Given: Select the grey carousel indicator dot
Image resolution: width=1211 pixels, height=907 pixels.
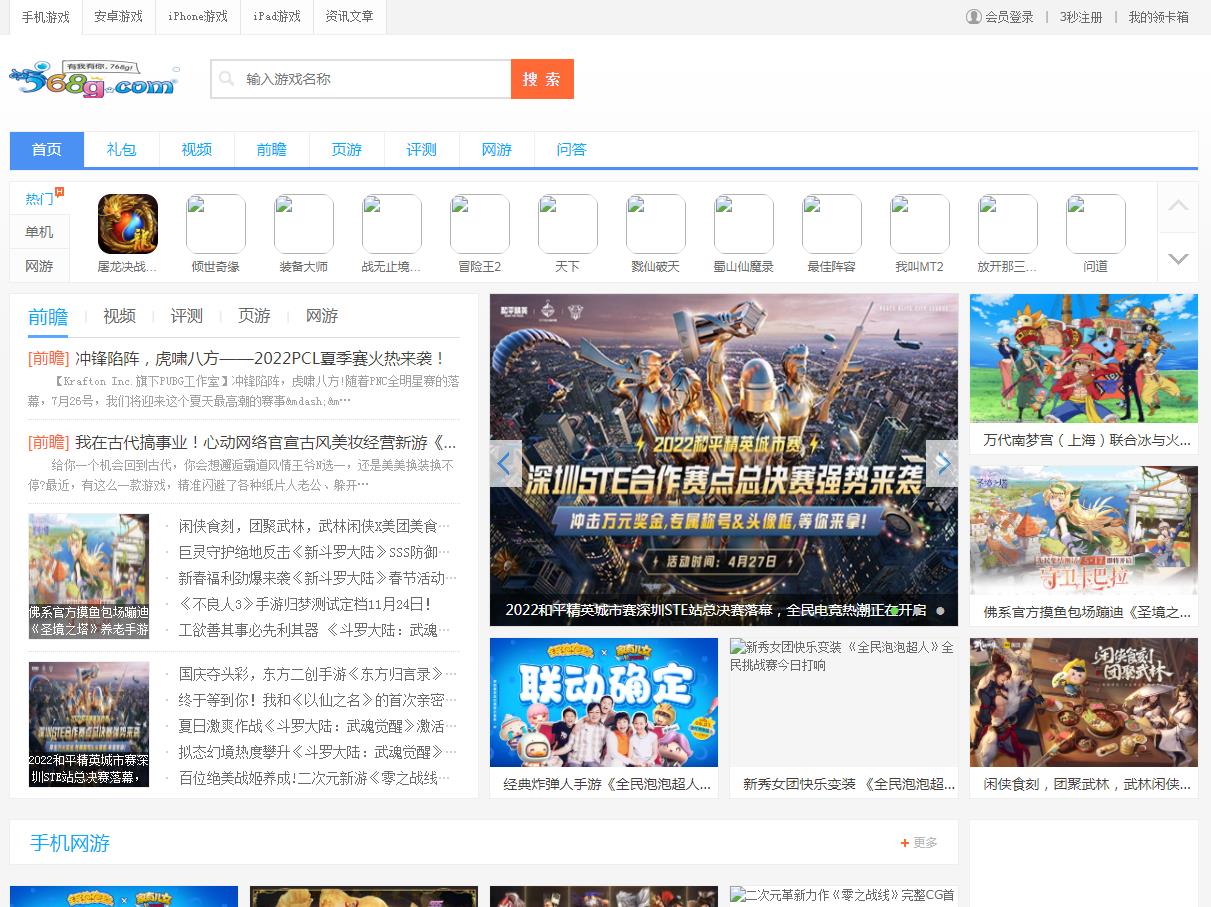Looking at the screenshot, I should click(940, 610).
